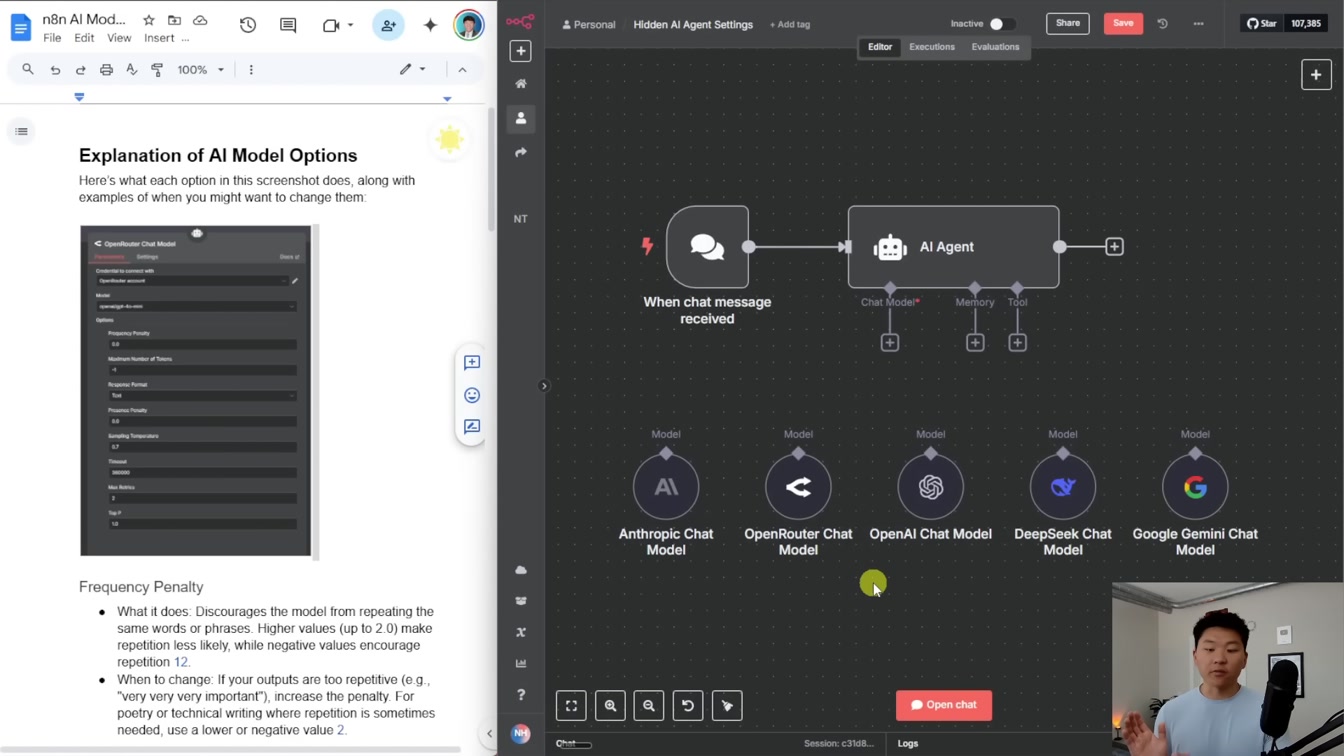Add a chat model via the plus under Chat Model
The image size is (1344, 756).
tap(890, 343)
